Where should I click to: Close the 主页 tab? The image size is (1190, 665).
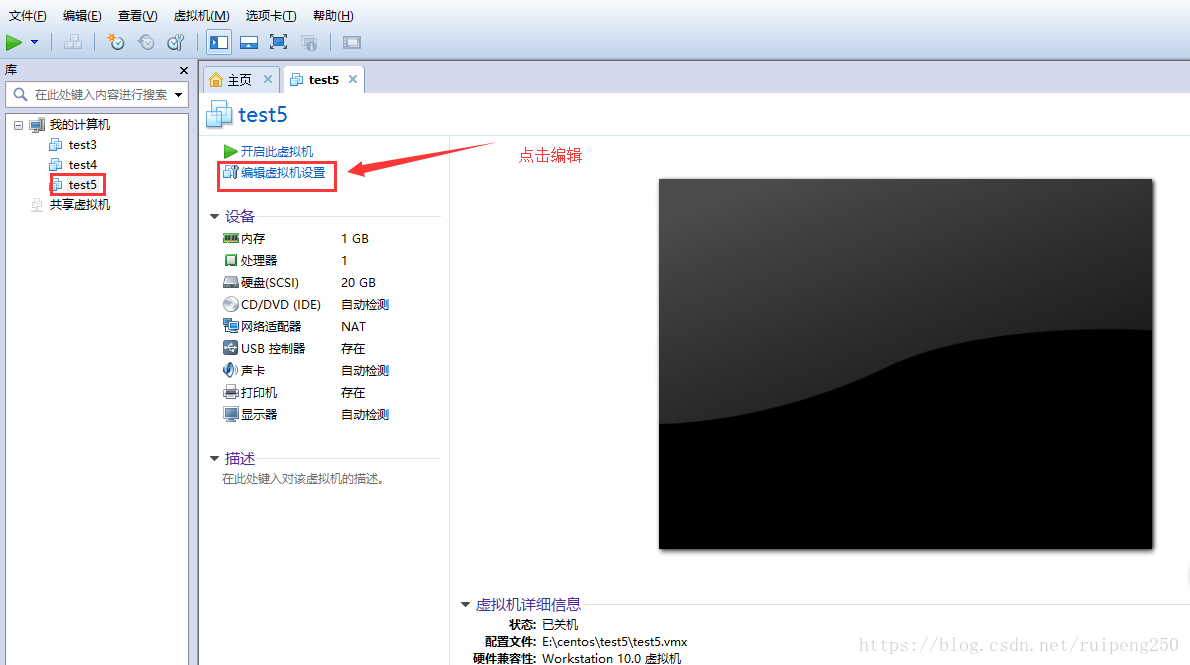click(x=268, y=79)
